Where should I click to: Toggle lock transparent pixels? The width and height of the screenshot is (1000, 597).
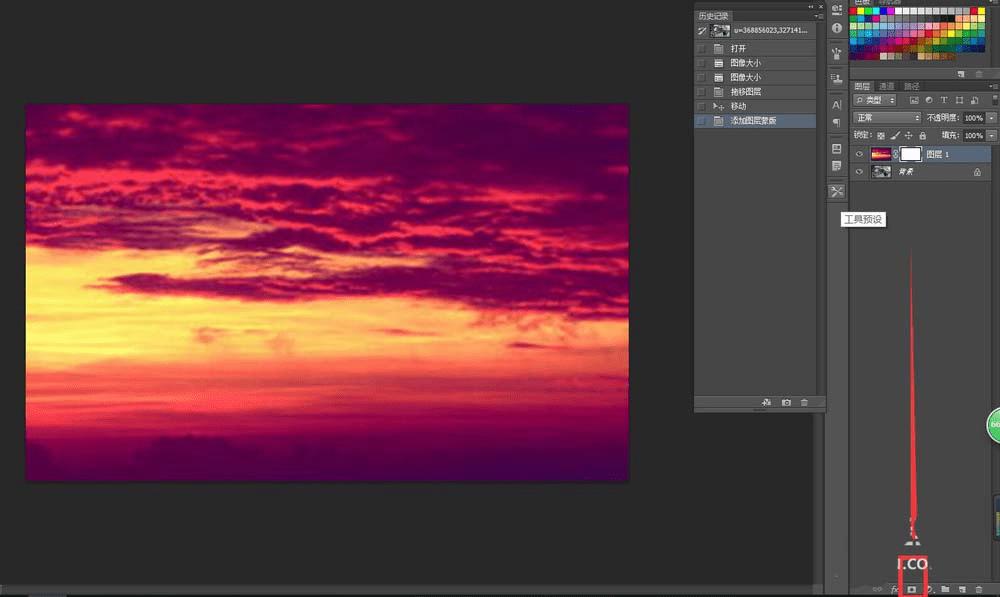[x=881, y=136]
